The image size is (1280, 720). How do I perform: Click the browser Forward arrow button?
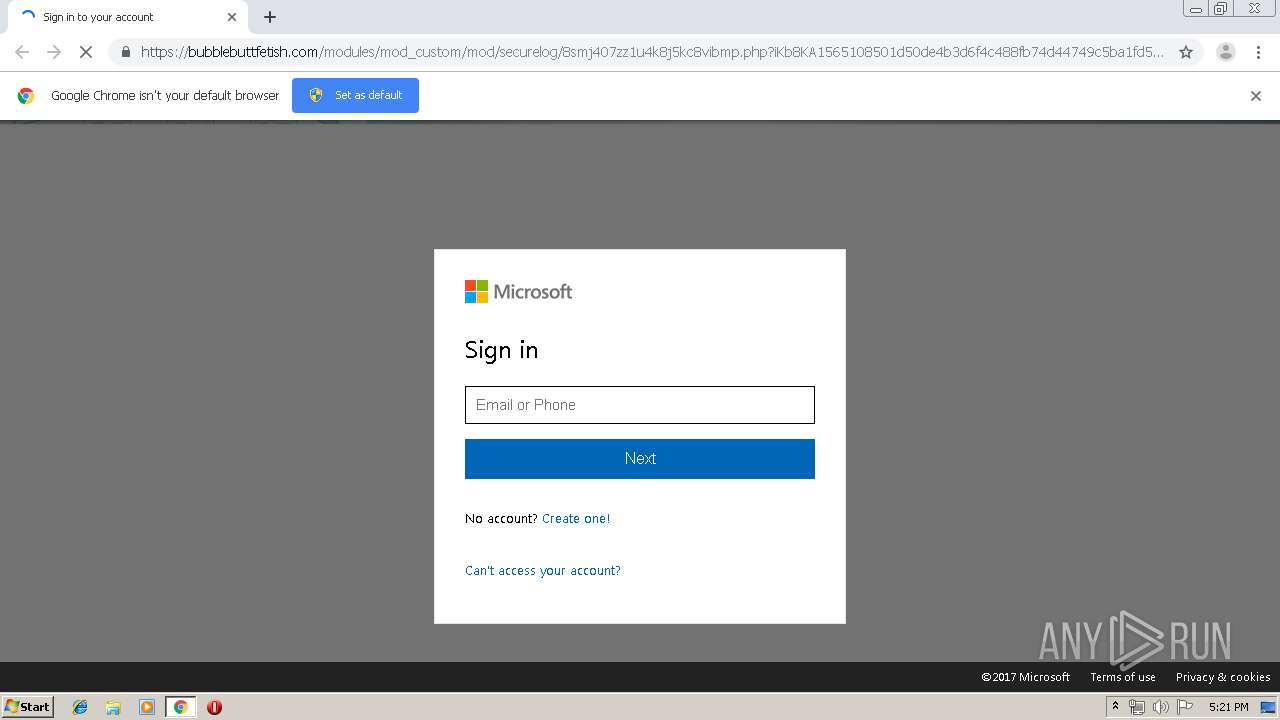click(54, 52)
